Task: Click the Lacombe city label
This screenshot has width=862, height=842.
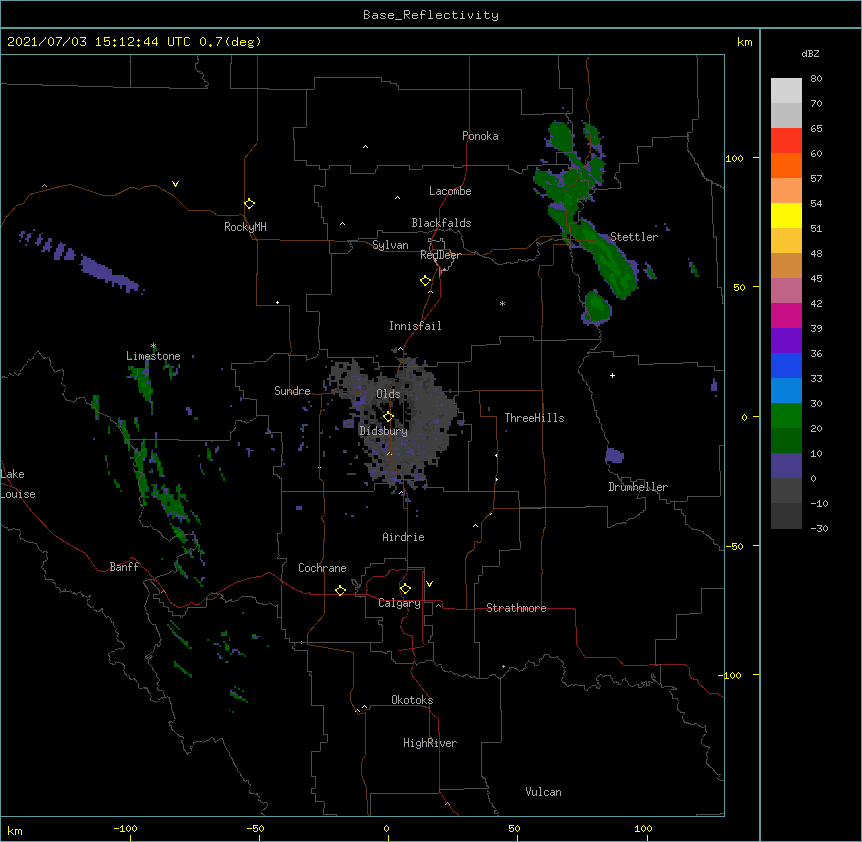Action: pyautogui.click(x=450, y=191)
